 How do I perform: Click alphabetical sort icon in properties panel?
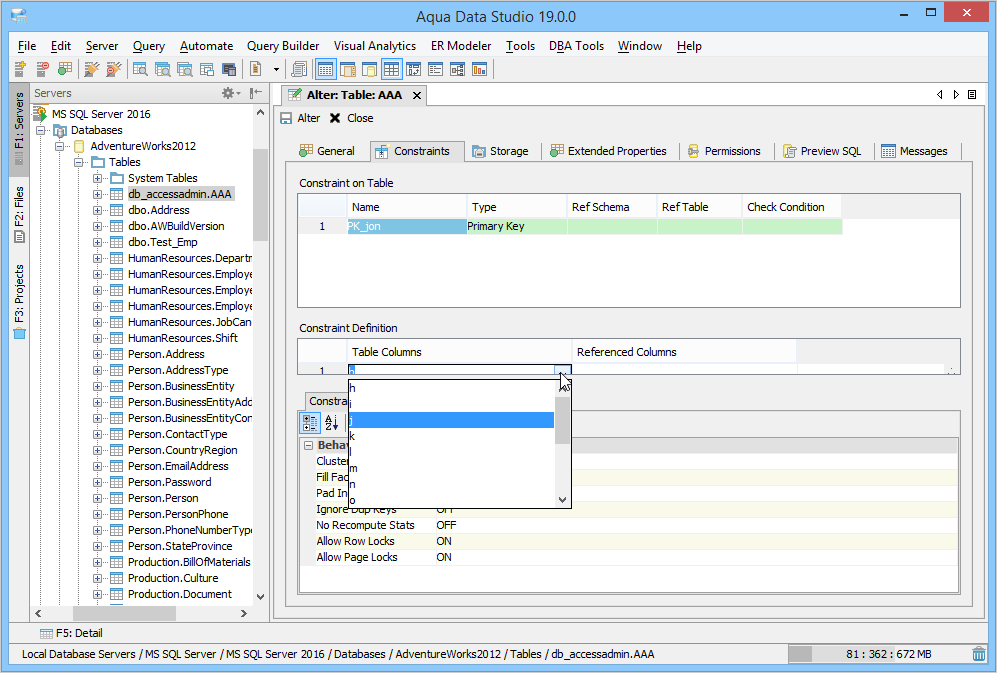pos(332,423)
